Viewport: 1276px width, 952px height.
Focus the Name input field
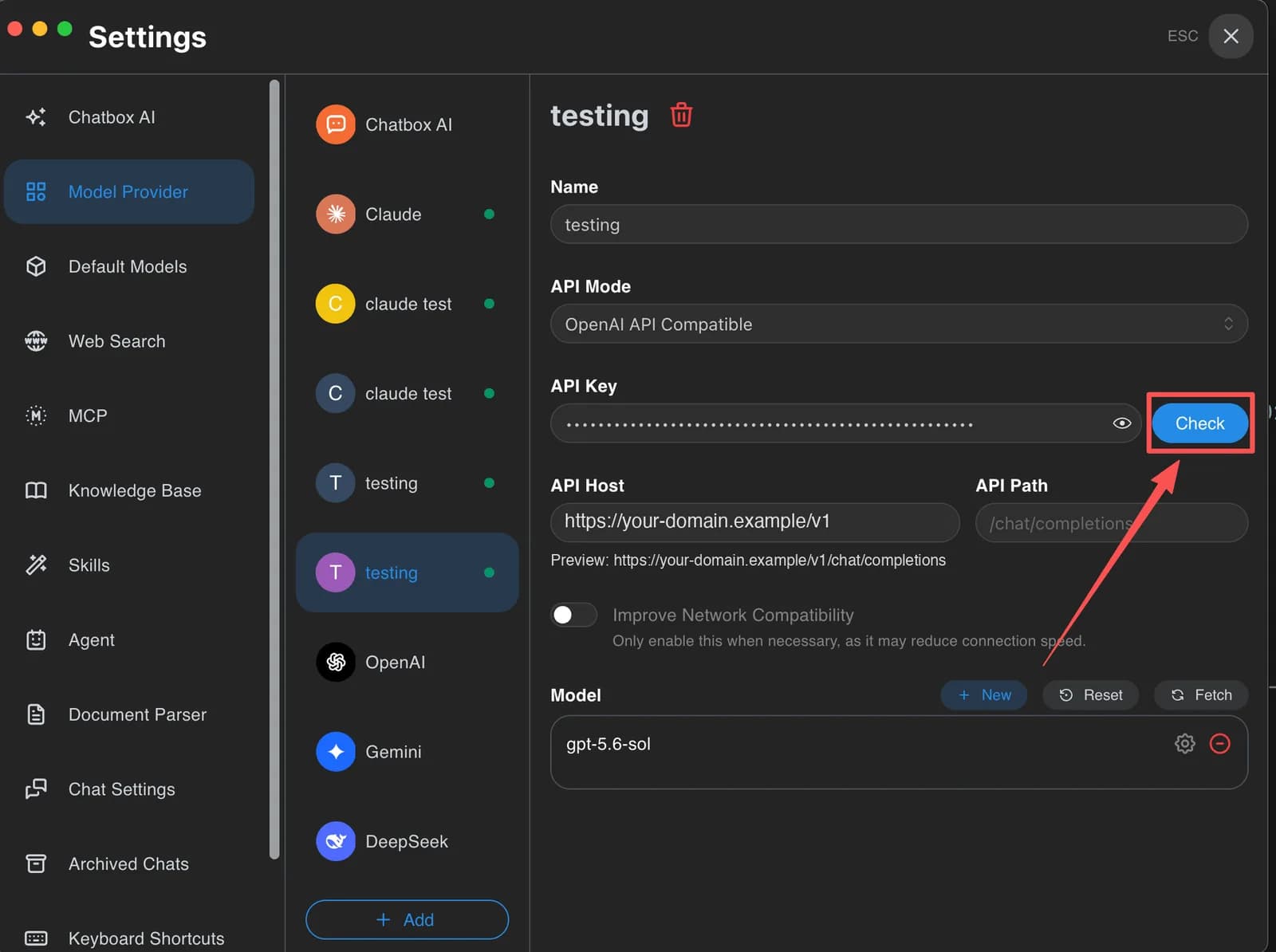899,224
